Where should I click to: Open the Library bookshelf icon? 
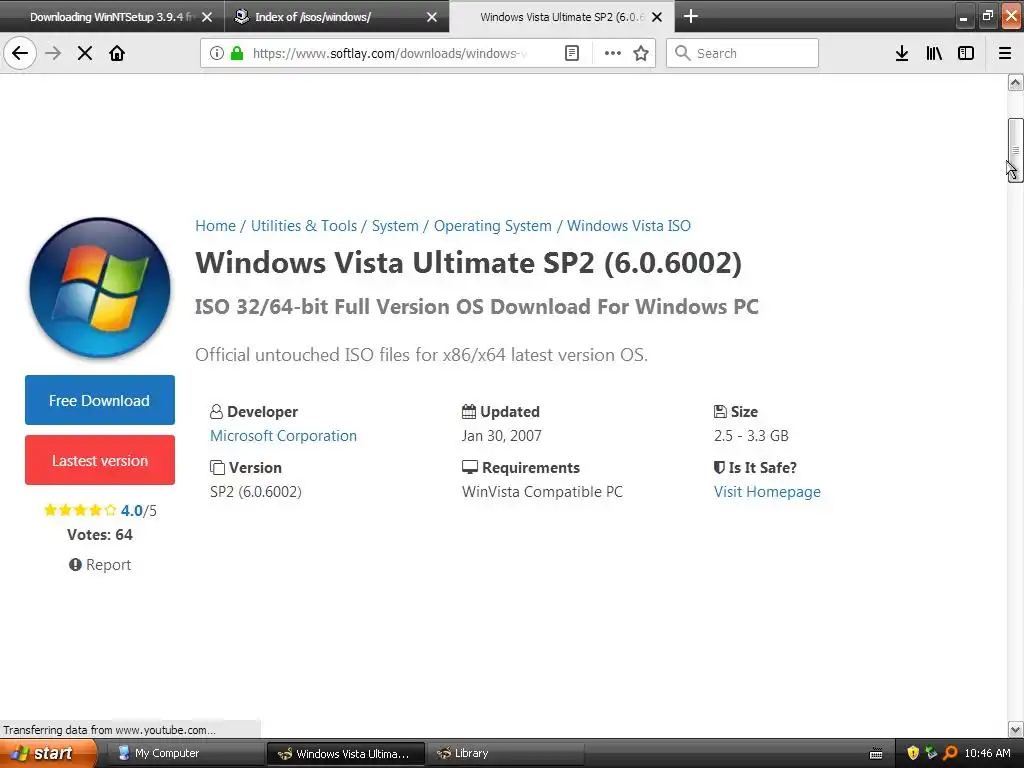click(934, 53)
